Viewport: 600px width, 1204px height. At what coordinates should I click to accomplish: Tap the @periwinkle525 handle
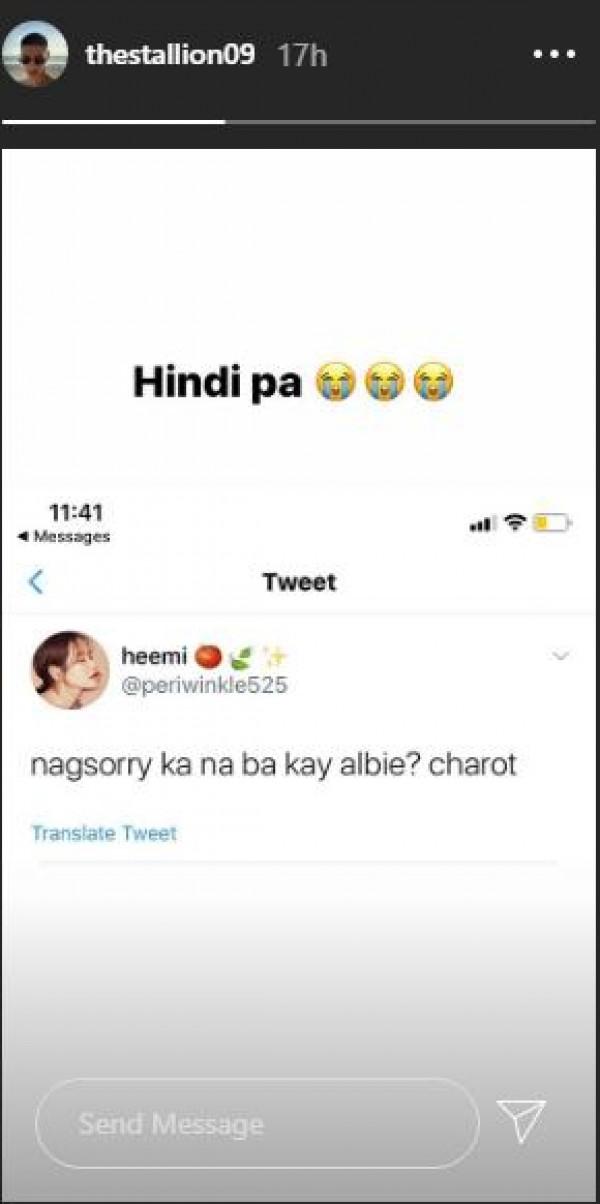[204, 686]
